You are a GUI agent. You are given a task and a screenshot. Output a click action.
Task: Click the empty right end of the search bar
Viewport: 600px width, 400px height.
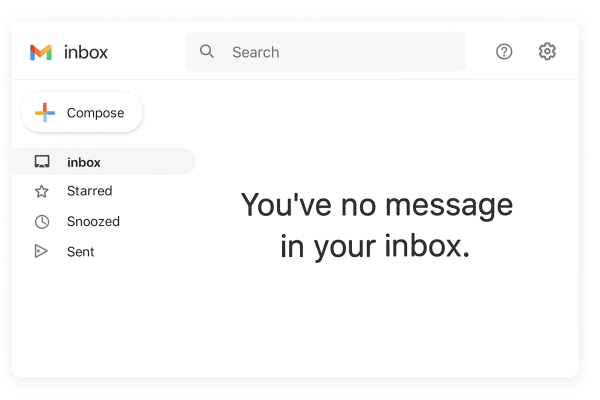tap(440, 52)
